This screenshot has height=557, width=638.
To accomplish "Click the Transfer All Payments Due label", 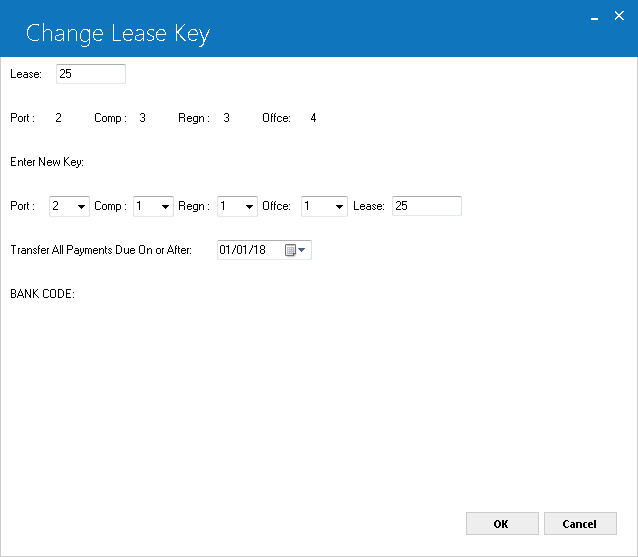I will point(101,250).
